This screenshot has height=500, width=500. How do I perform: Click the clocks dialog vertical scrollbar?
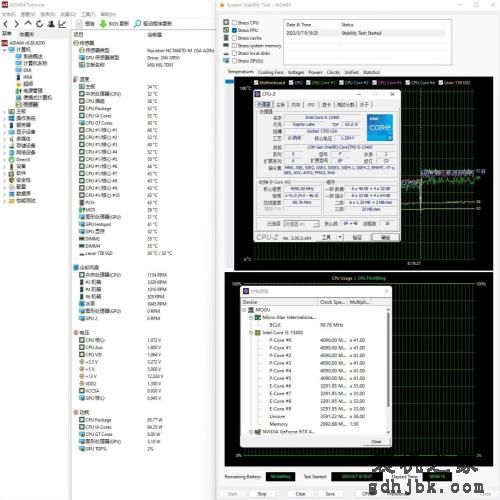click(x=388, y=371)
